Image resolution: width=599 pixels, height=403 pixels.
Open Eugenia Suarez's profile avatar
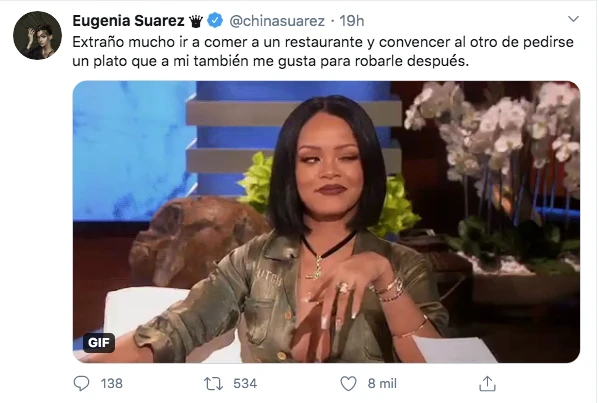tap(37, 35)
